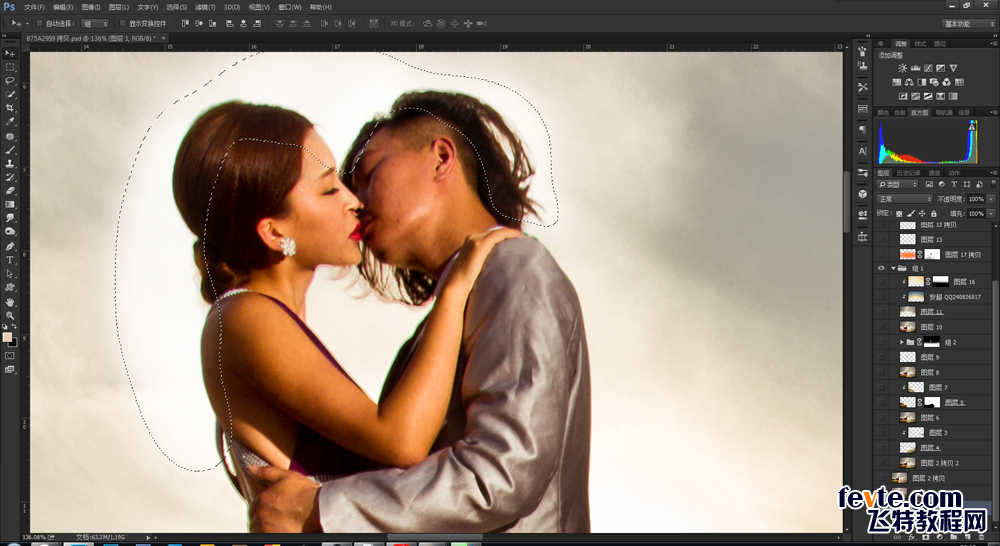Open the blend mode 正常 dropdown
Image resolution: width=1000 pixels, height=546 pixels.
[x=904, y=199]
